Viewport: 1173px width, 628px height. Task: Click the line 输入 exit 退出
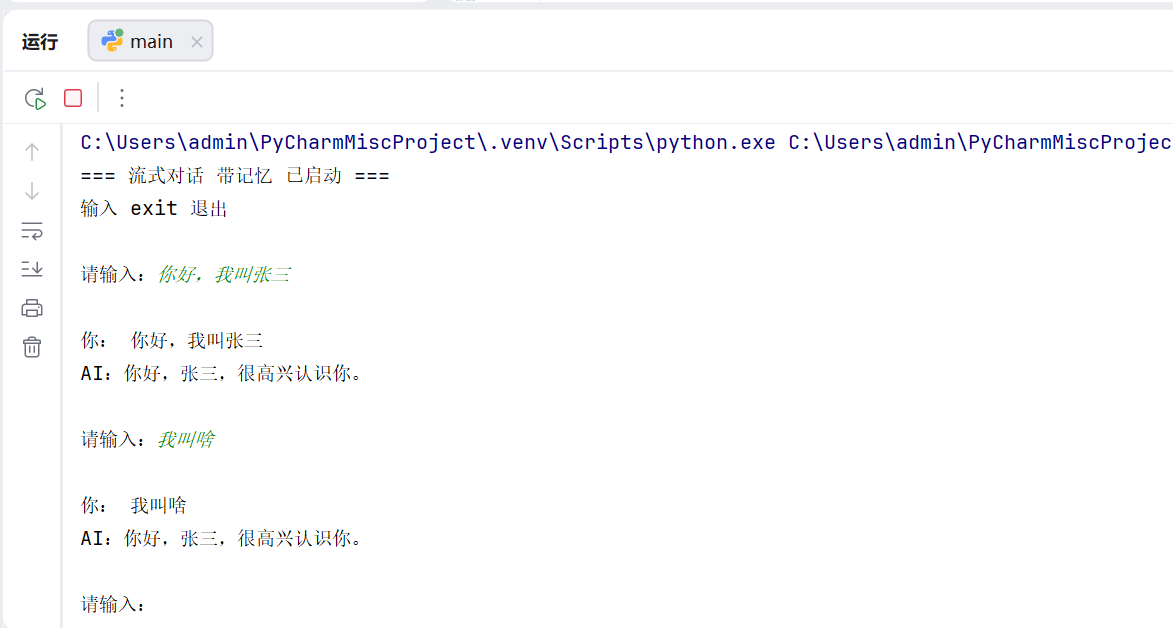(x=154, y=209)
